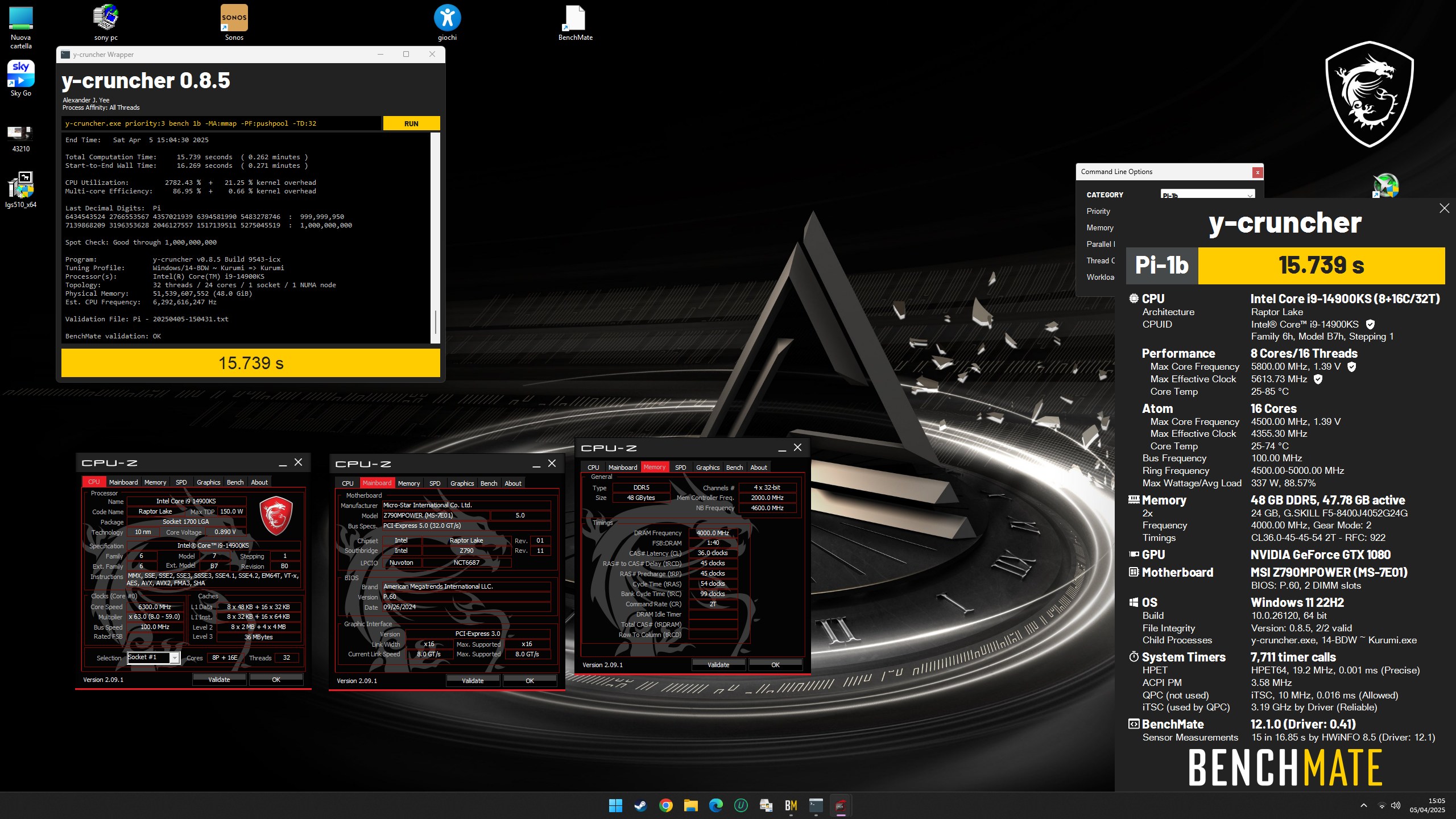Click the y-cruncher command line field
Screen dimensions: 1456x819
(221, 123)
